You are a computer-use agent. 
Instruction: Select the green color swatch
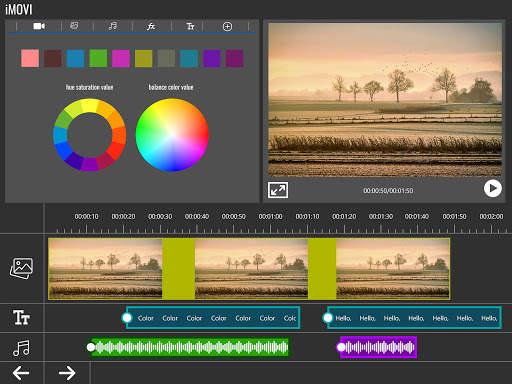click(x=98, y=58)
